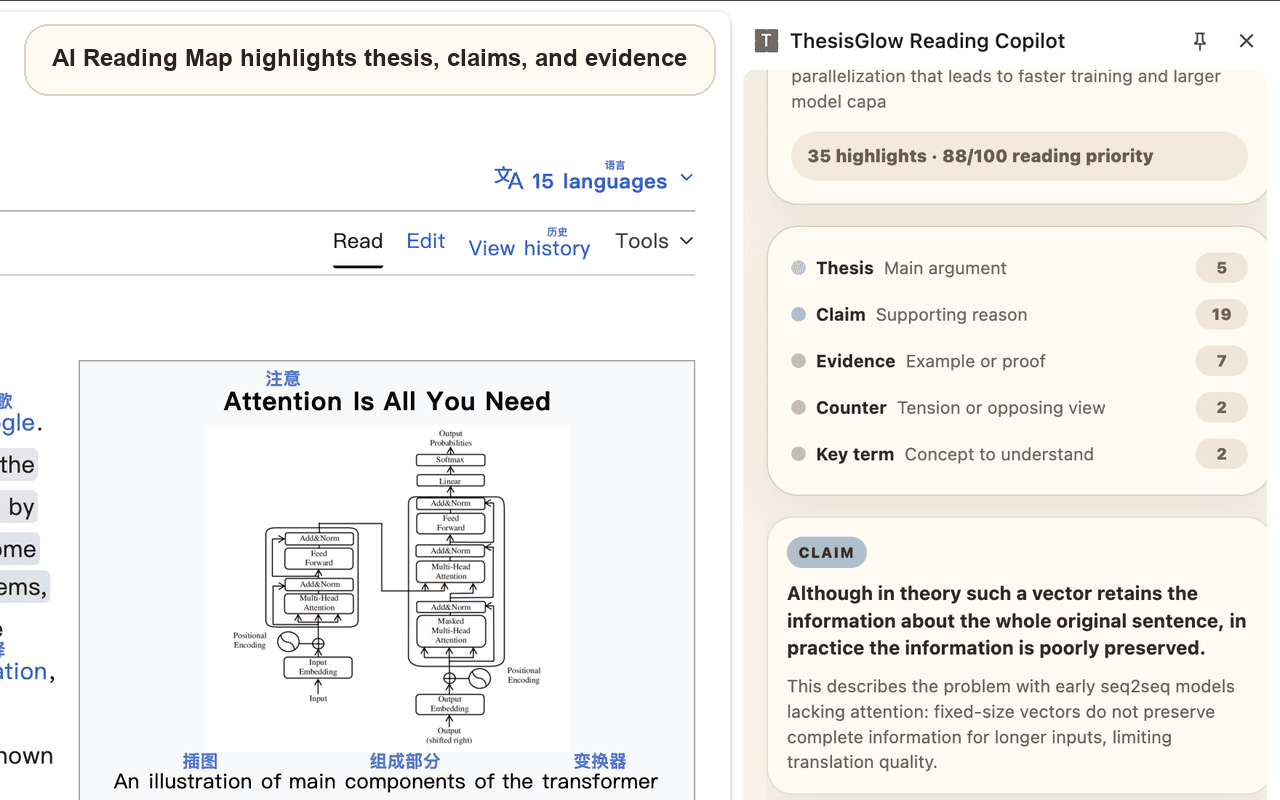Viewport: 1280px width, 800px height.
Task: Click the Thesis color dot
Action: coord(798,268)
